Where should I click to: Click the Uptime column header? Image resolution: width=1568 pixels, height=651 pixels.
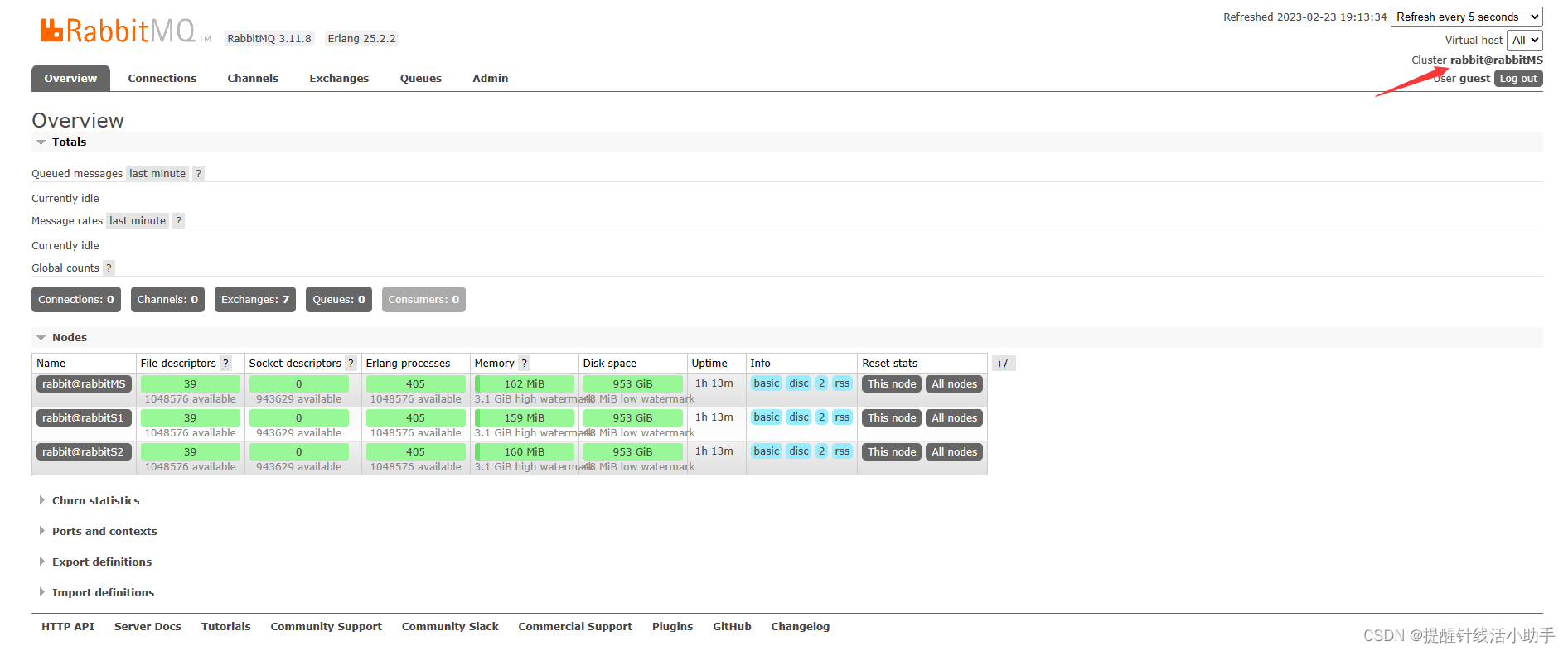709,364
